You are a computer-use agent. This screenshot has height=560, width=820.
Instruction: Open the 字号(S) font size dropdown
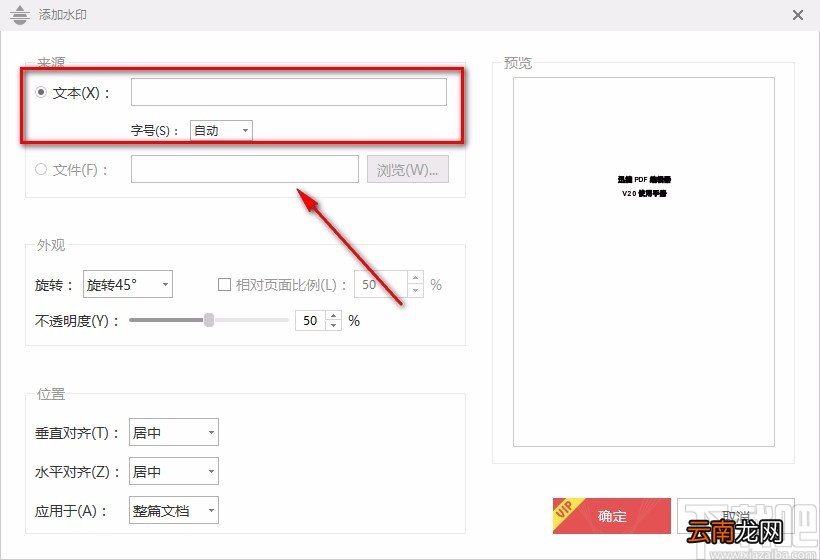pyautogui.click(x=221, y=130)
